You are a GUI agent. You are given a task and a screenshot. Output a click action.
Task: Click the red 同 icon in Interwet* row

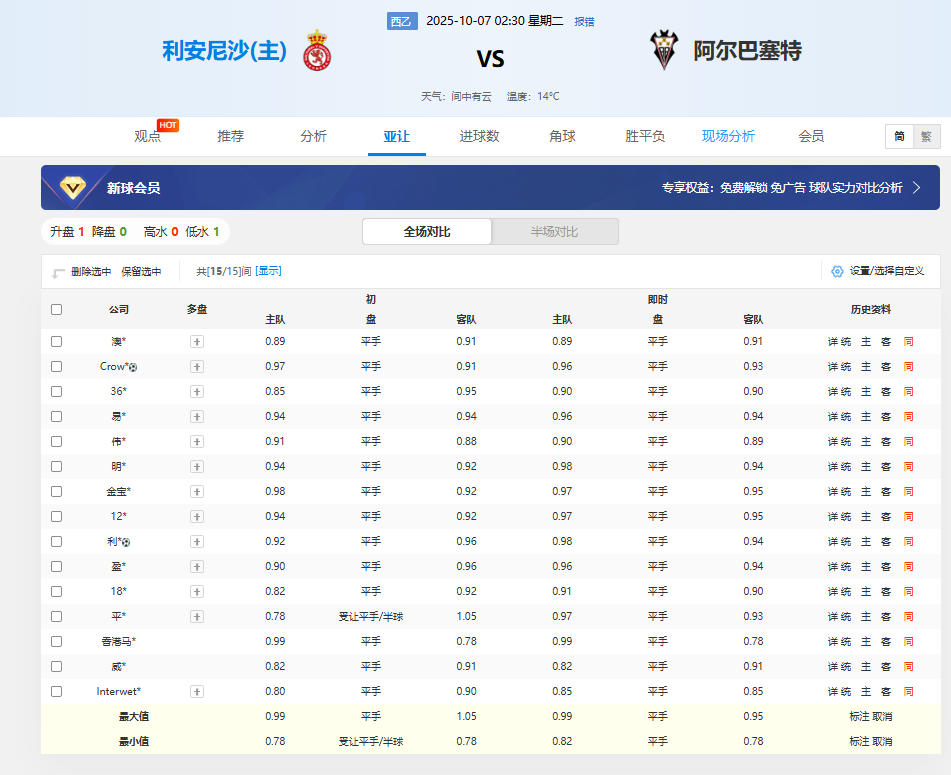point(908,691)
